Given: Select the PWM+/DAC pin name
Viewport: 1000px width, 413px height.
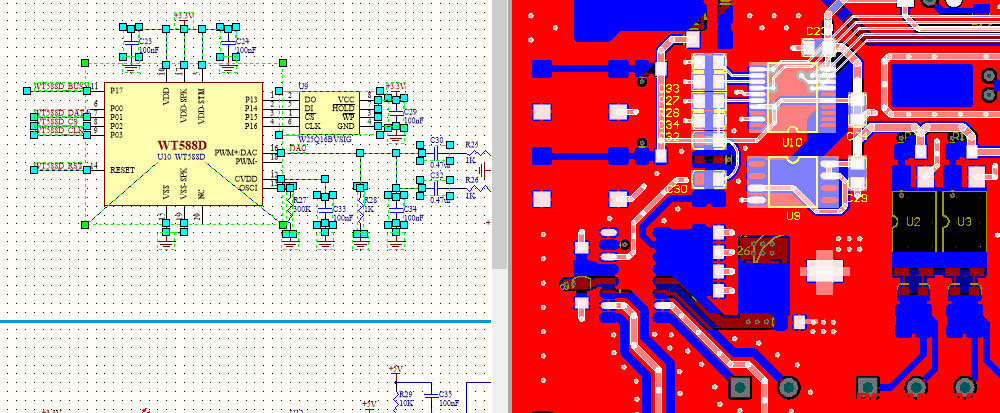Looking at the screenshot, I should point(237,152).
